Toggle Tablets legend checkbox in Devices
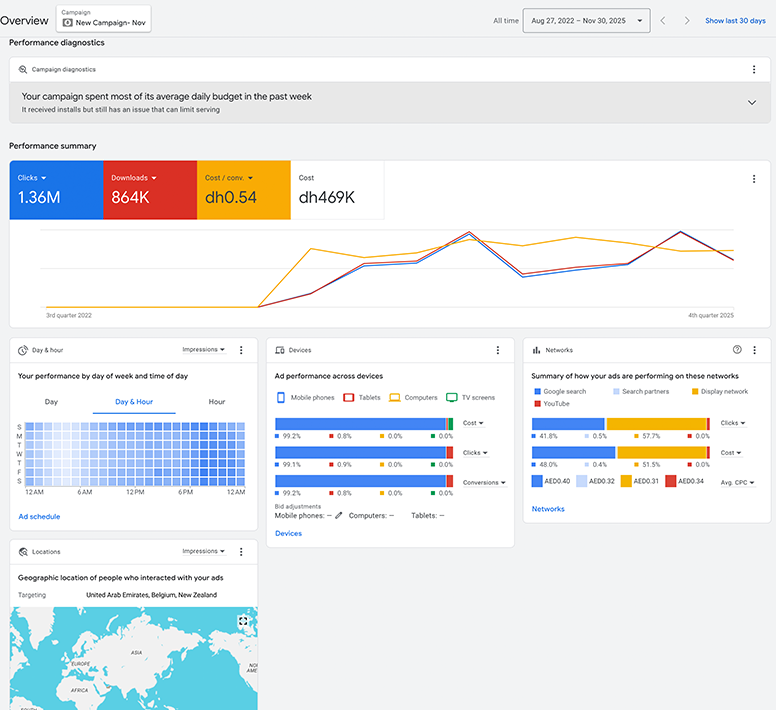Viewport: 776px width, 710px height. coord(349,398)
